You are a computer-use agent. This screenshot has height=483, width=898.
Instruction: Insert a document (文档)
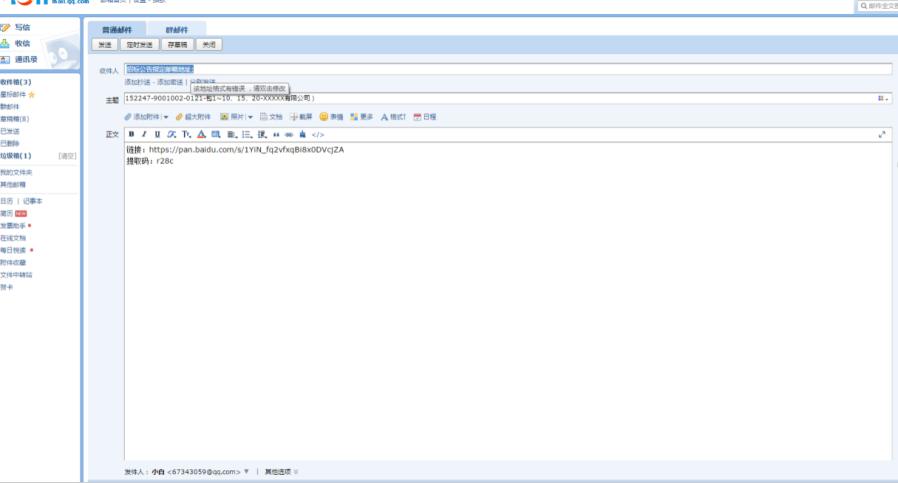pos(271,117)
